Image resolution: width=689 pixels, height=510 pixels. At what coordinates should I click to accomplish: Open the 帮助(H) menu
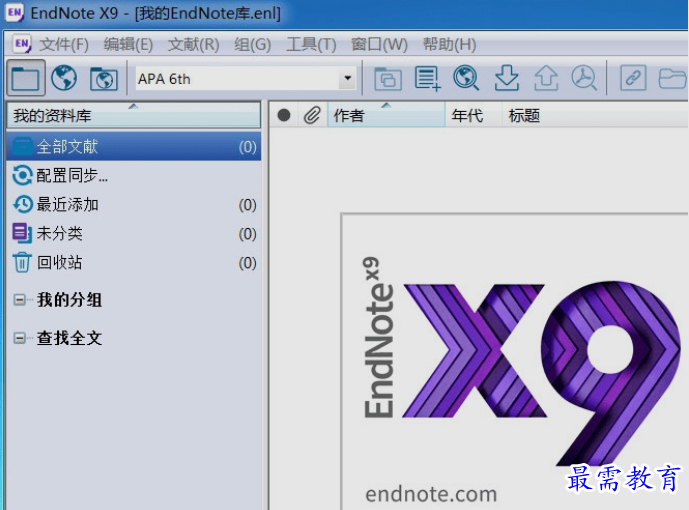[449, 44]
